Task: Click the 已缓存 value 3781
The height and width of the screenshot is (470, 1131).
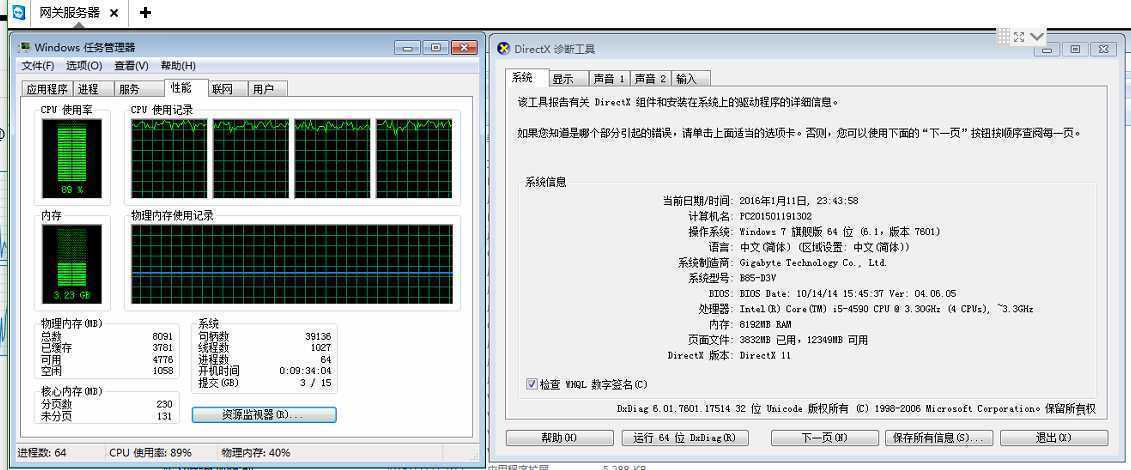Action: pyautogui.click(x=163, y=347)
